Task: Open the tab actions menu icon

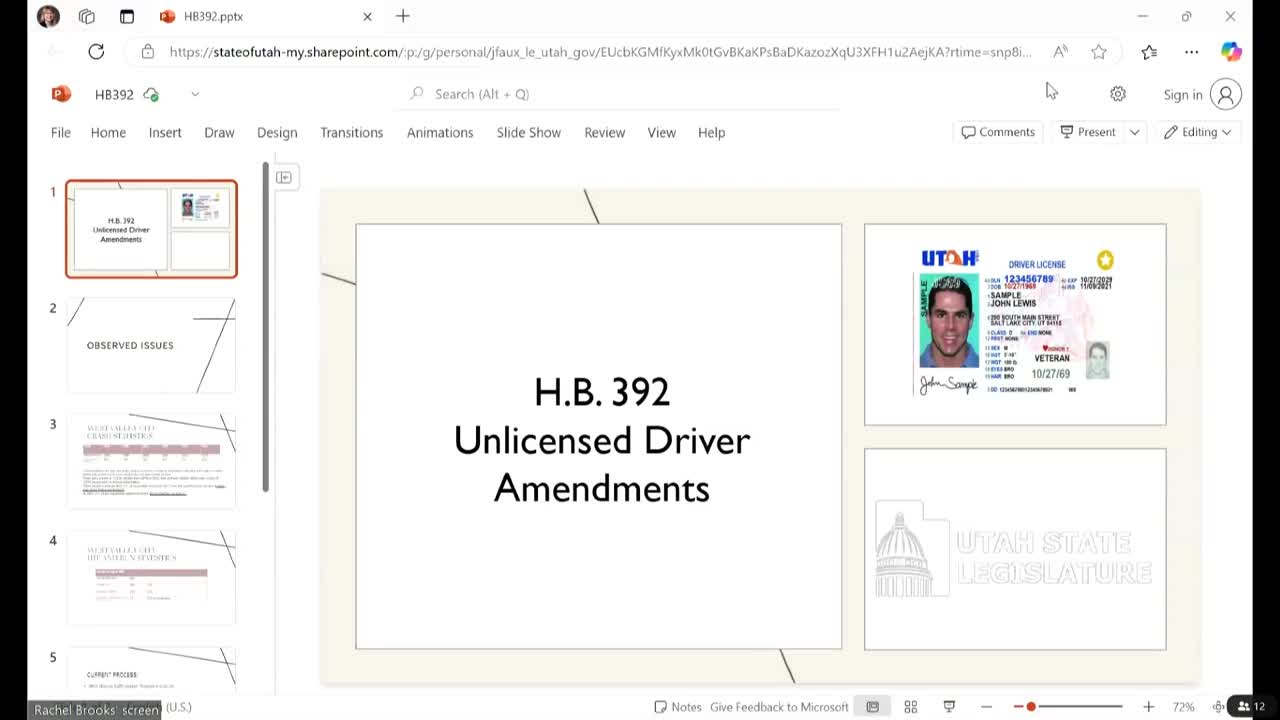Action: coord(127,16)
